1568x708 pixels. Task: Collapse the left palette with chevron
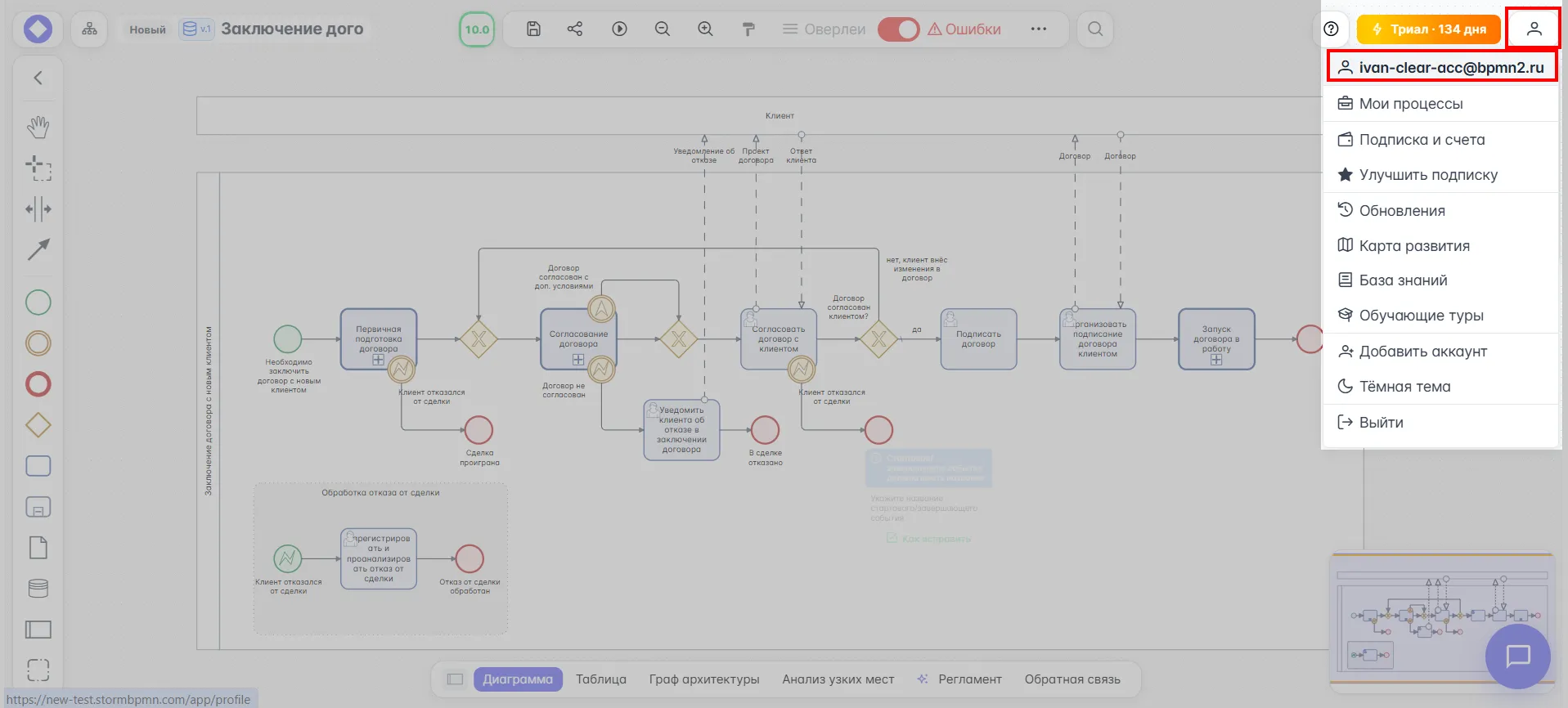point(38,78)
